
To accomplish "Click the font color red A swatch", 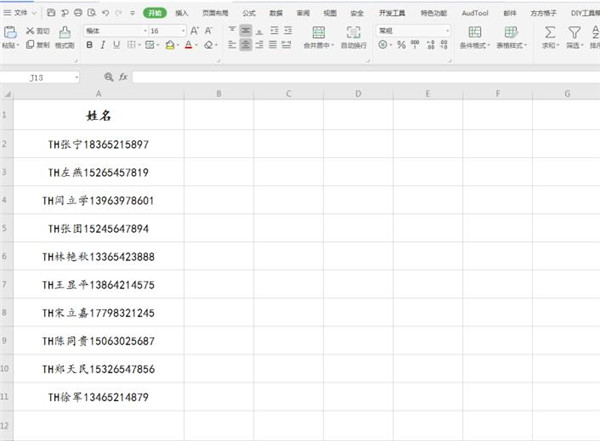I will pyautogui.click(x=188, y=45).
